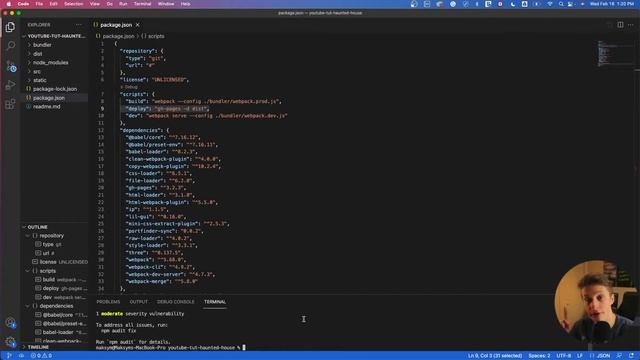This screenshot has height=360, width=640.
Task: Open Manage gear settings icon
Action: [x=10, y=342]
